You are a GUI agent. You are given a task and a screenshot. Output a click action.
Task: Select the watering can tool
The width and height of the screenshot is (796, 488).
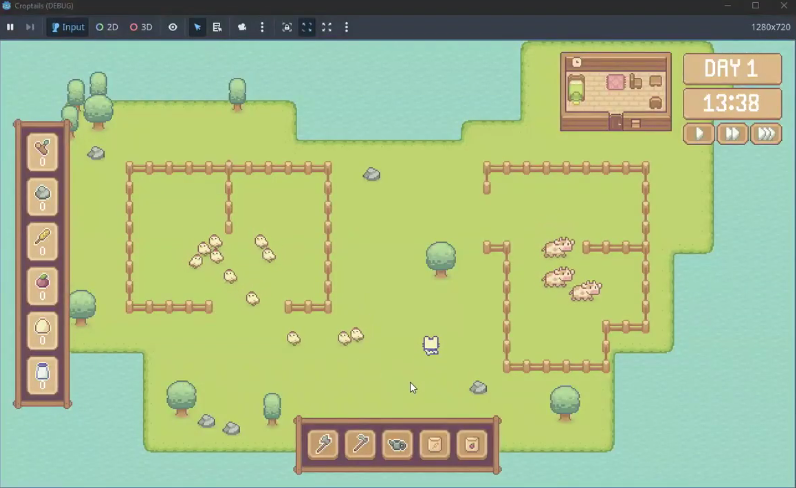[x=397, y=444]
